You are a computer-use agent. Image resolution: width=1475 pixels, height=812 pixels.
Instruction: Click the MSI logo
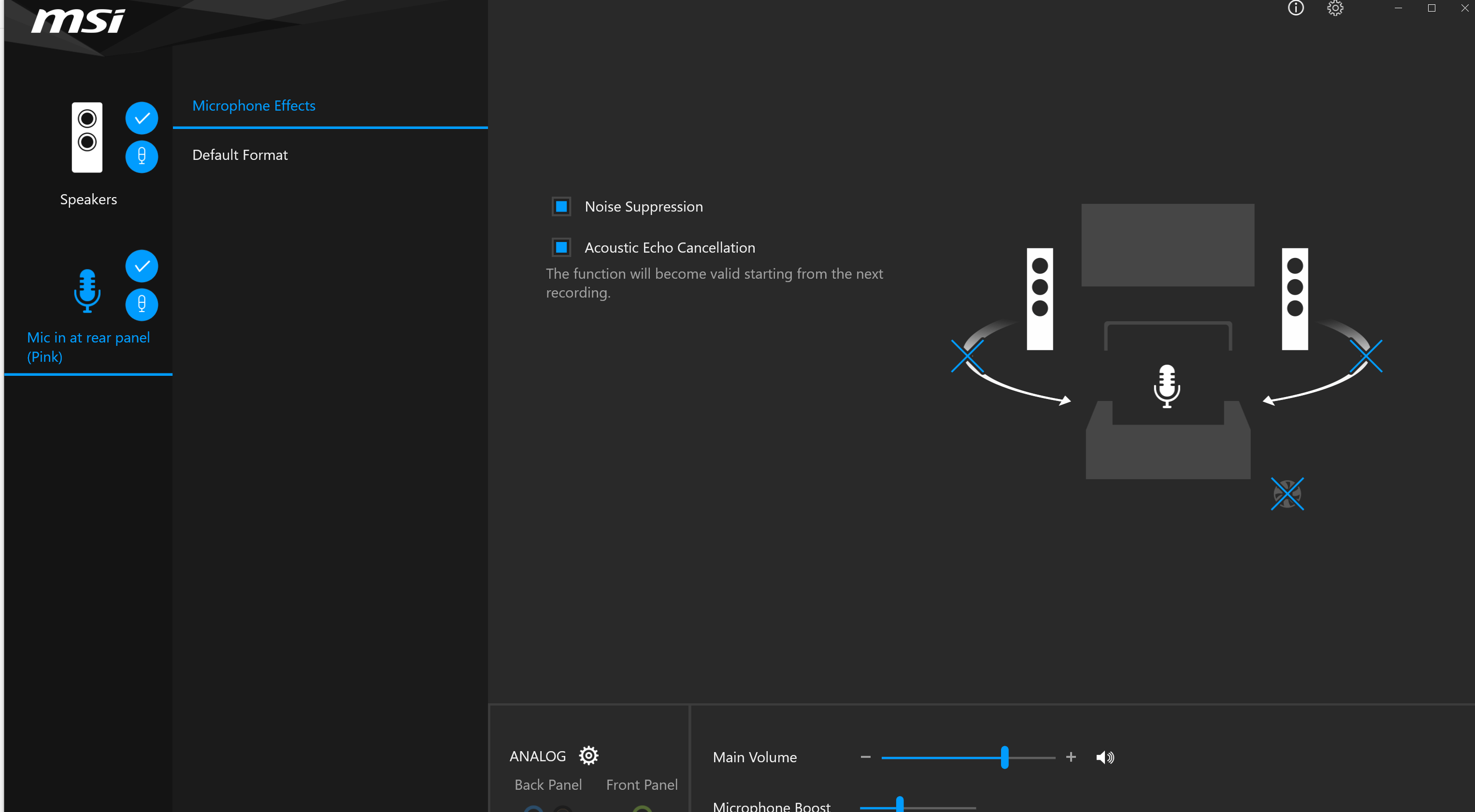click(x=78, y=21)
